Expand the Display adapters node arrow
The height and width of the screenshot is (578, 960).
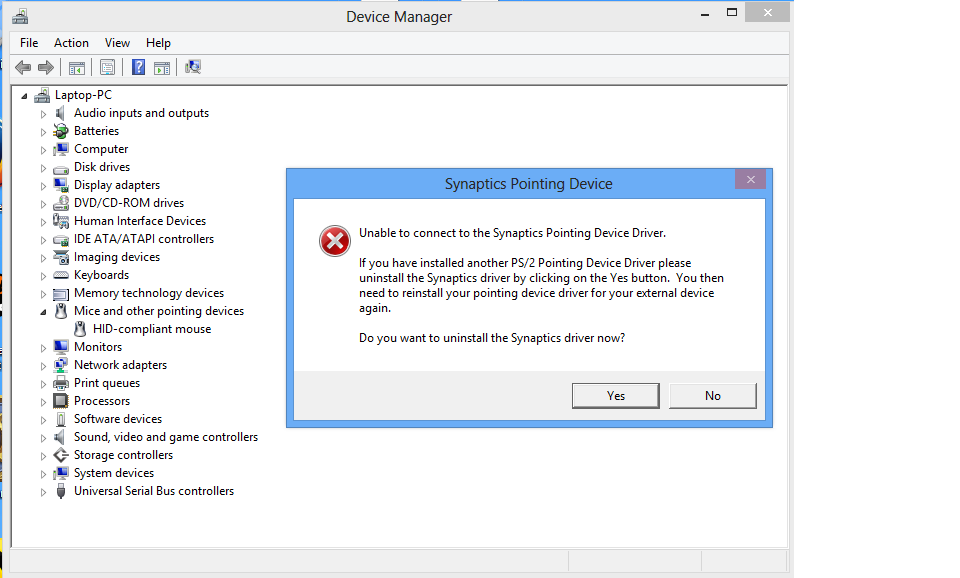pyautogui.click(x=43, y=186)
